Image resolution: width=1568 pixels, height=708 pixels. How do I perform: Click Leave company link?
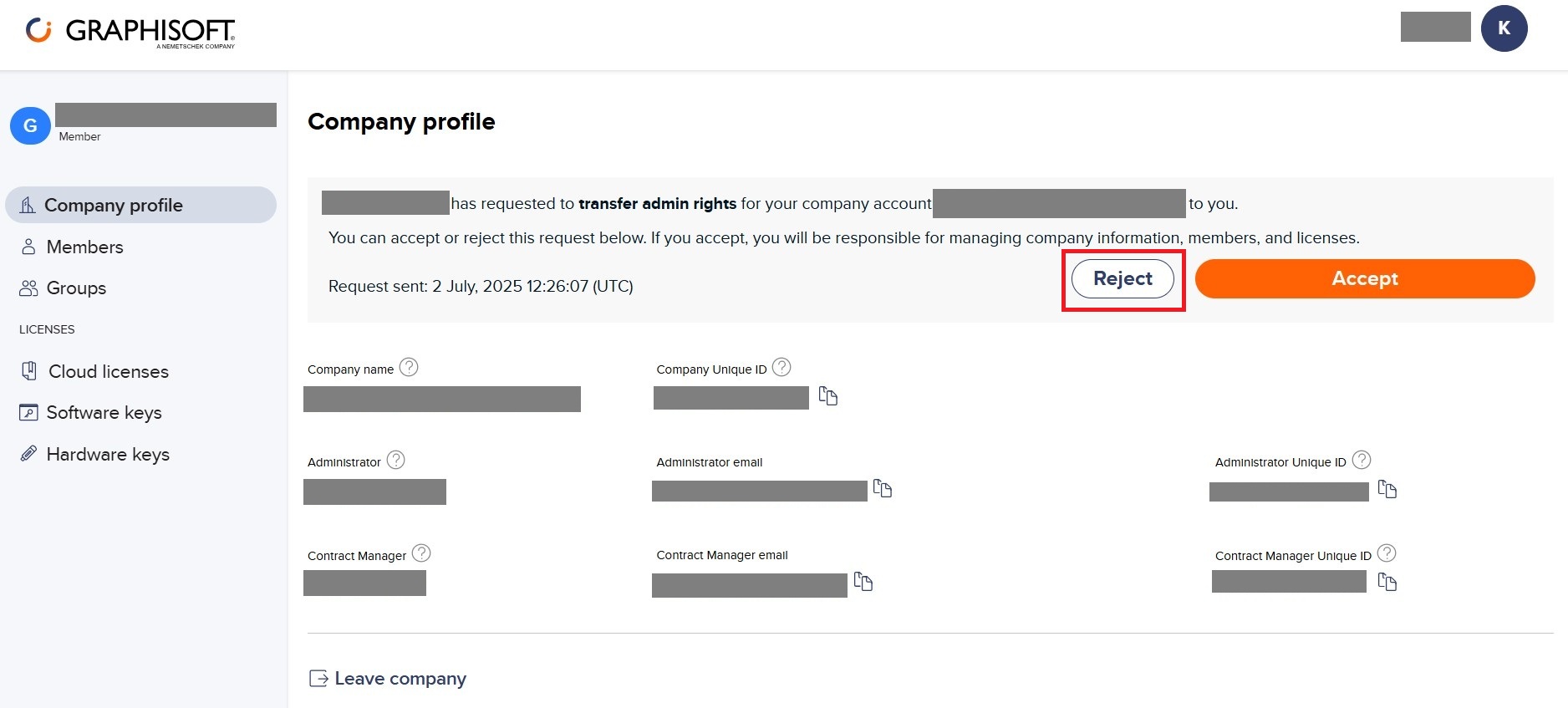coord(388,678)
